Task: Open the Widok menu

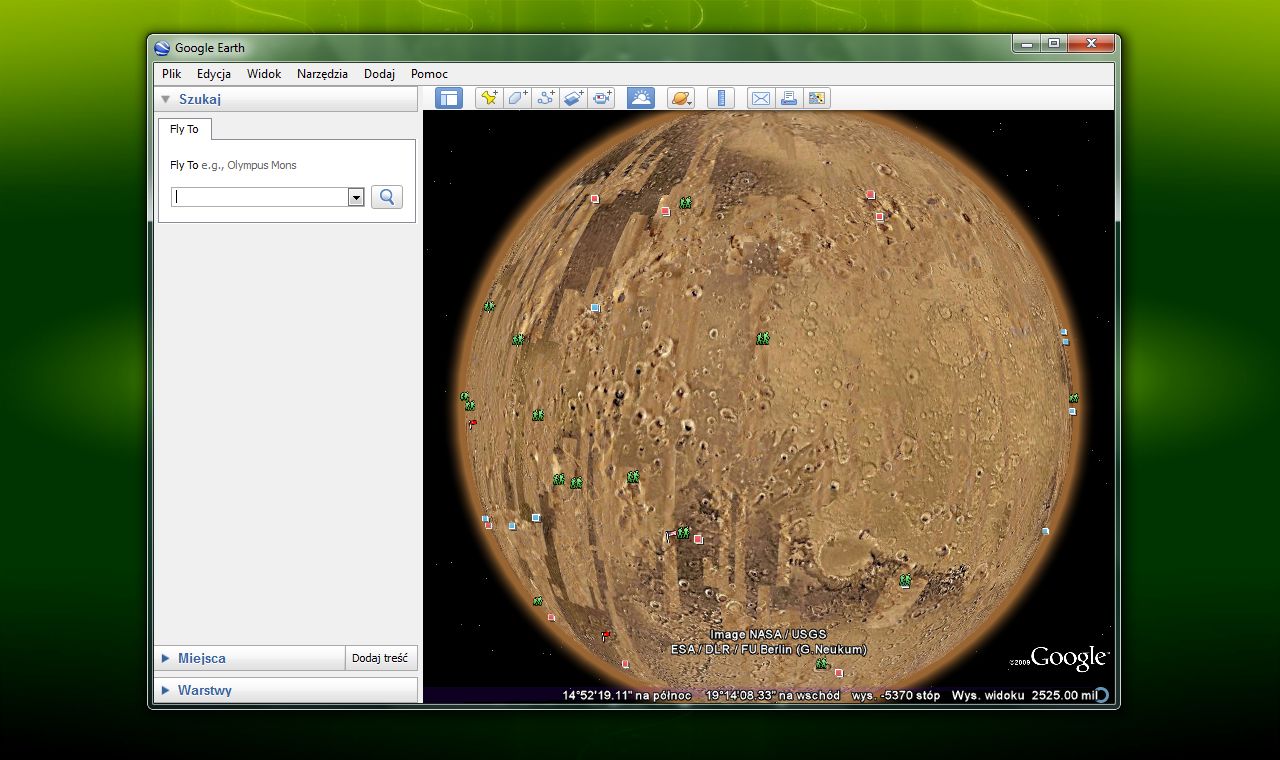Action: pyautogui.click(x=264, y=74)
